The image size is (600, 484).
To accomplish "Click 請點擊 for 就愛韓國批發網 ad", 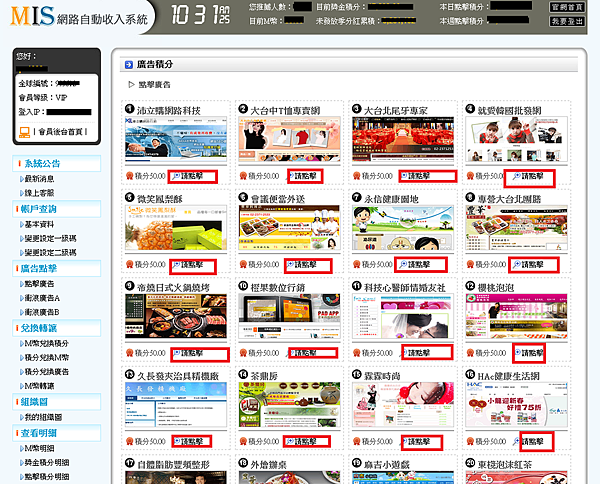I will click(529, 178).
